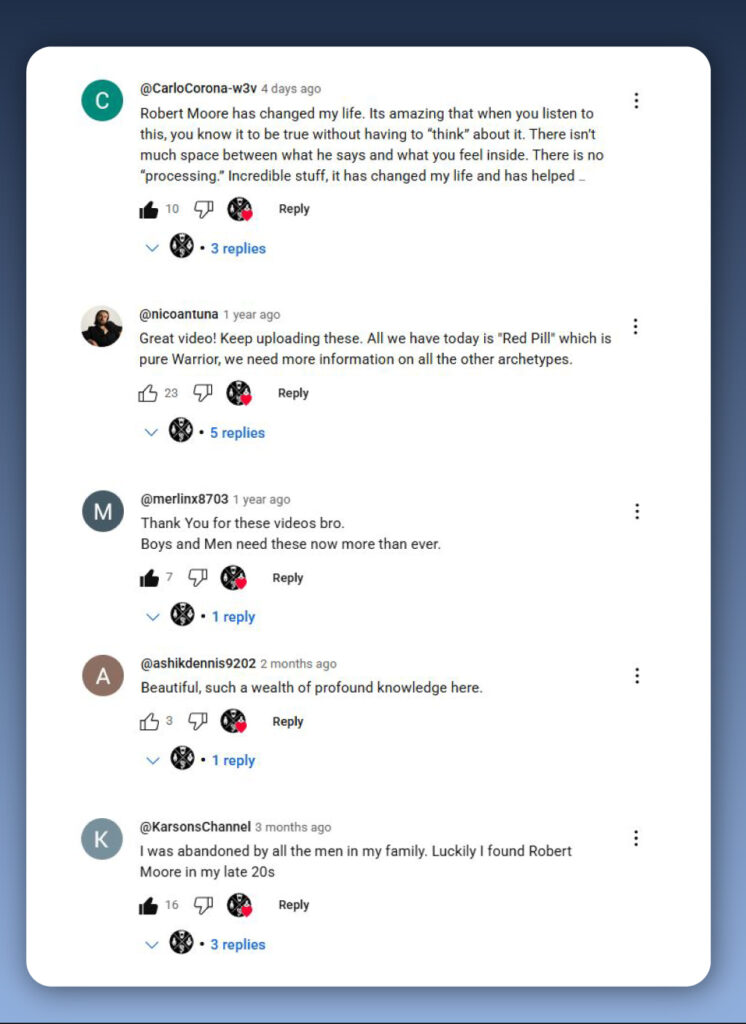Dislike the @nicoantuna comment
This screenshot has width=746, height=1024.
coord(203,393)
